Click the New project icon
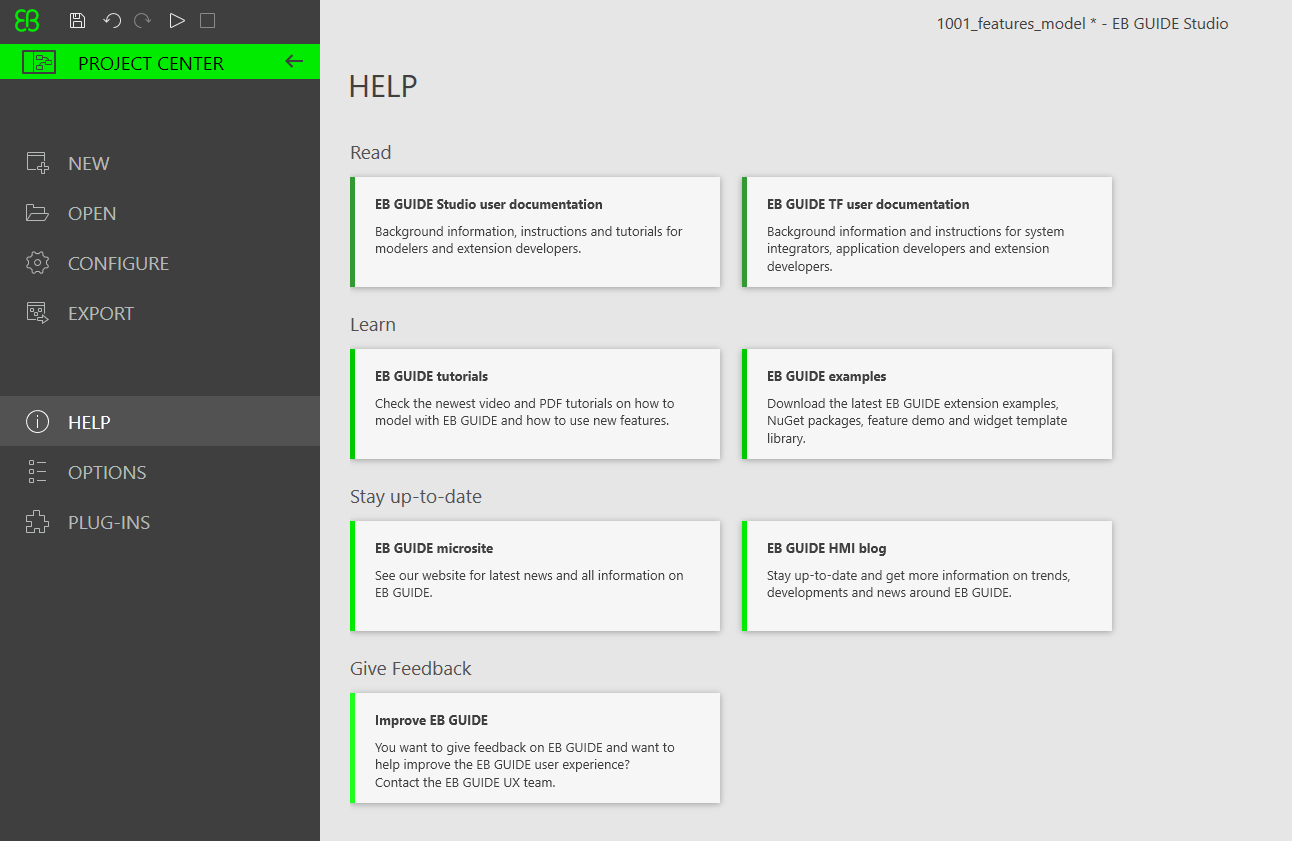 37,163
